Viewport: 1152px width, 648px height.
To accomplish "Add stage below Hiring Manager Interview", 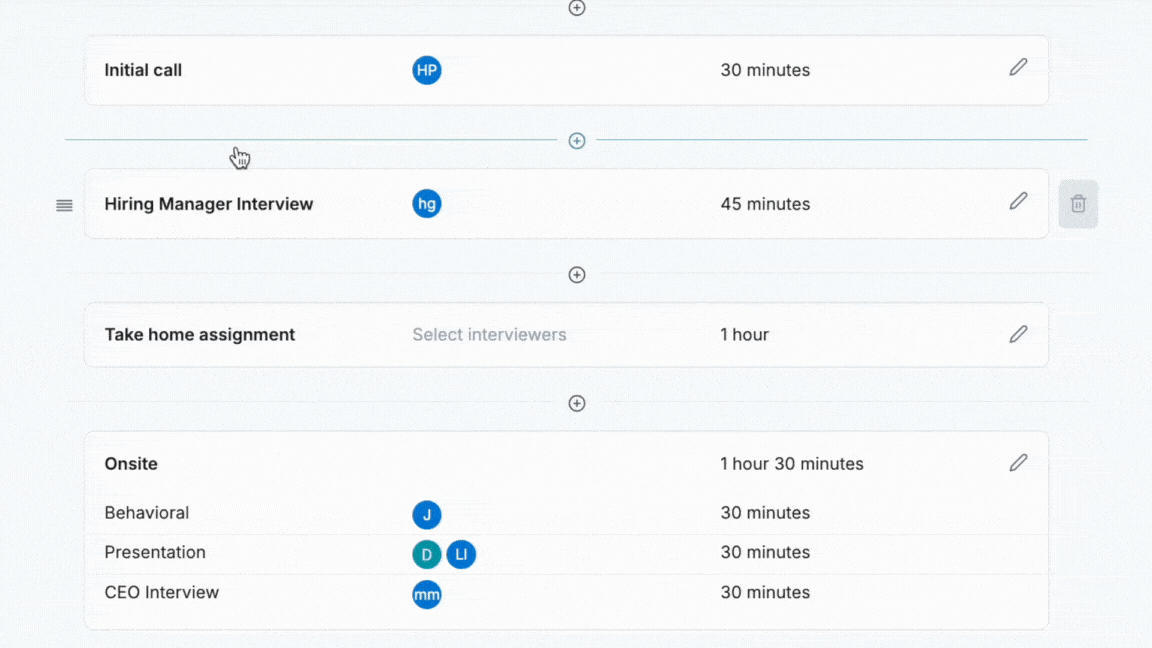I will click(x=577, y=275).
